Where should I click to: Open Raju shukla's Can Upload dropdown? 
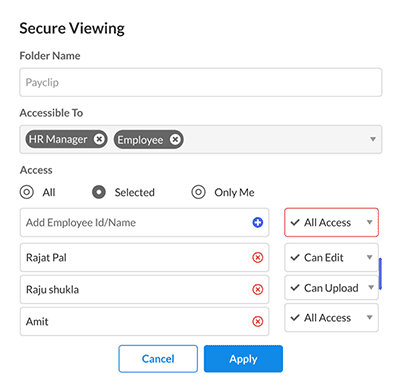coord(331,288)
